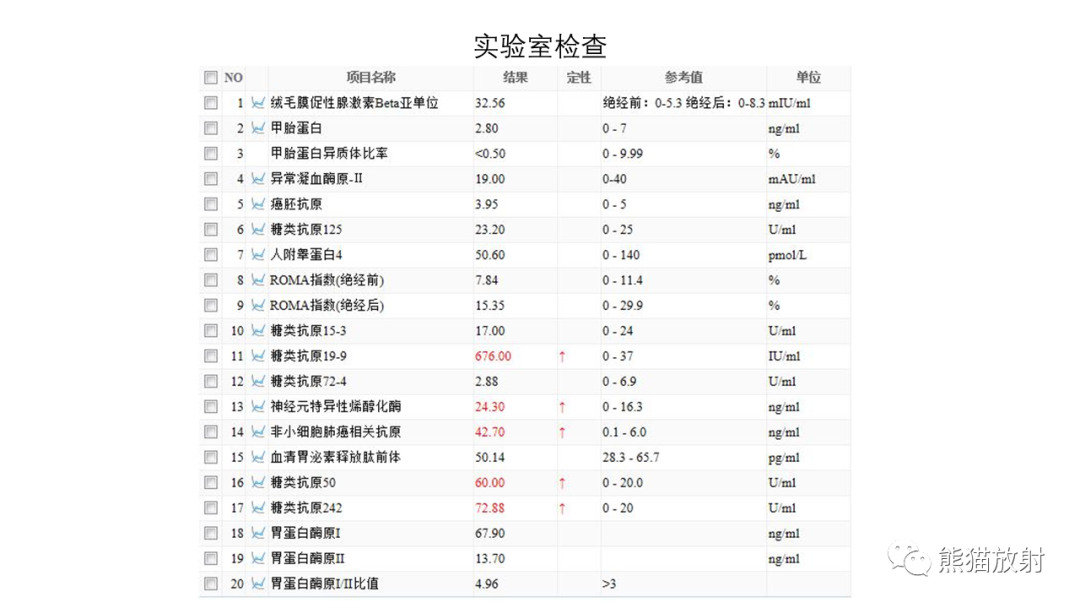Click the NO column header
This screenshot has width=1080, height=608.
click(x=233, y=78)
